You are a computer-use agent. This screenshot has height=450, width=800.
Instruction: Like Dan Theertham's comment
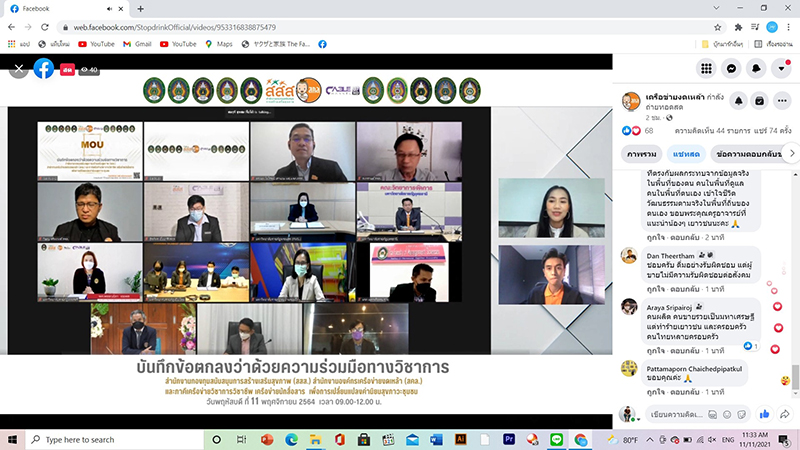coord(655,289)
